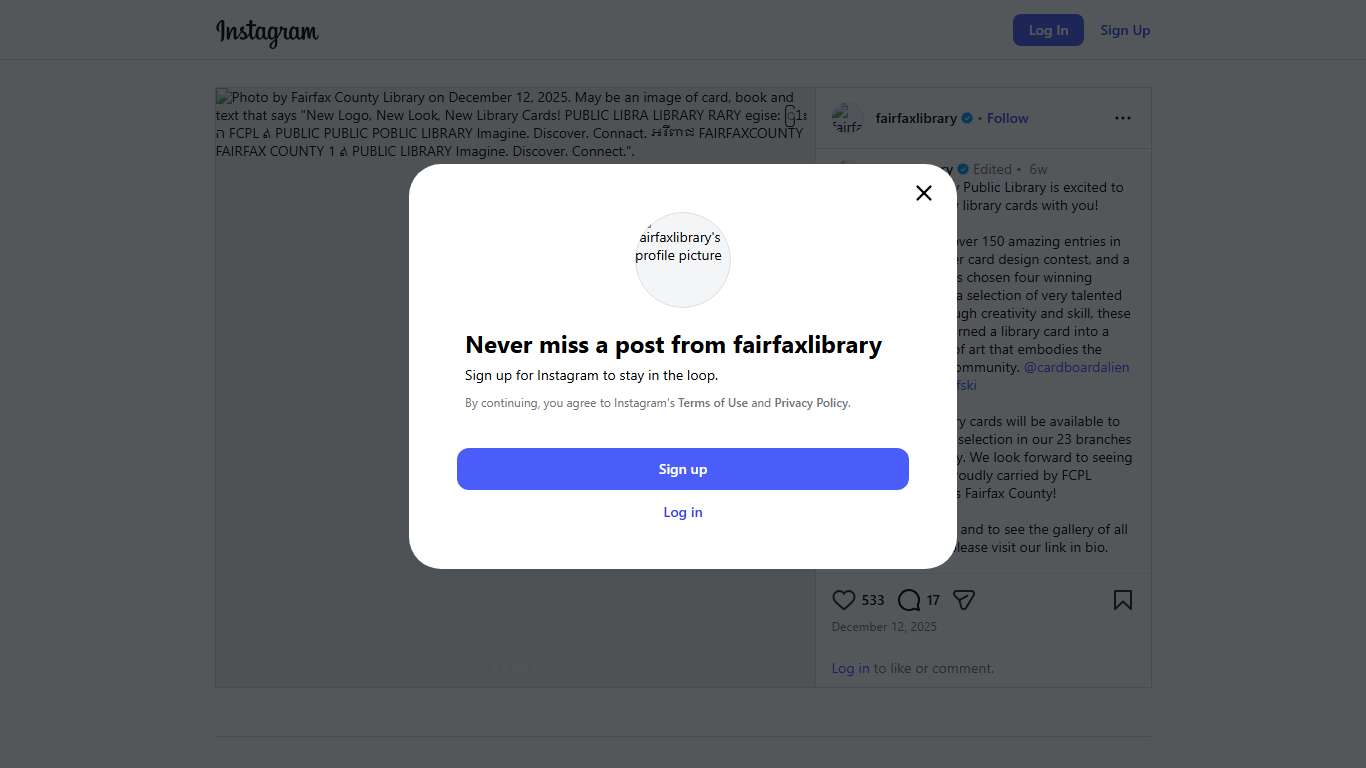Viewport: 1366px width, 768px height.
Task: Like the post with the heart icon
Action: [x=844, y=600]
